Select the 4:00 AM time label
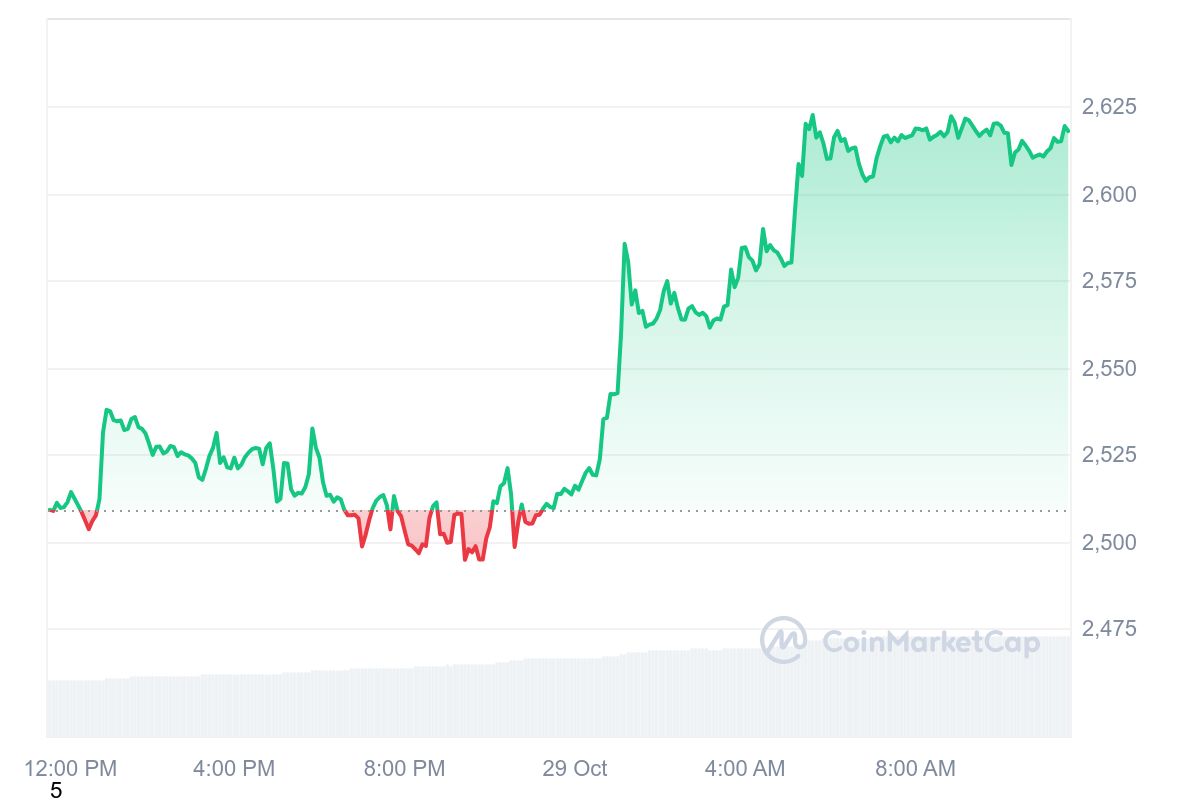 tap(745, 768)
